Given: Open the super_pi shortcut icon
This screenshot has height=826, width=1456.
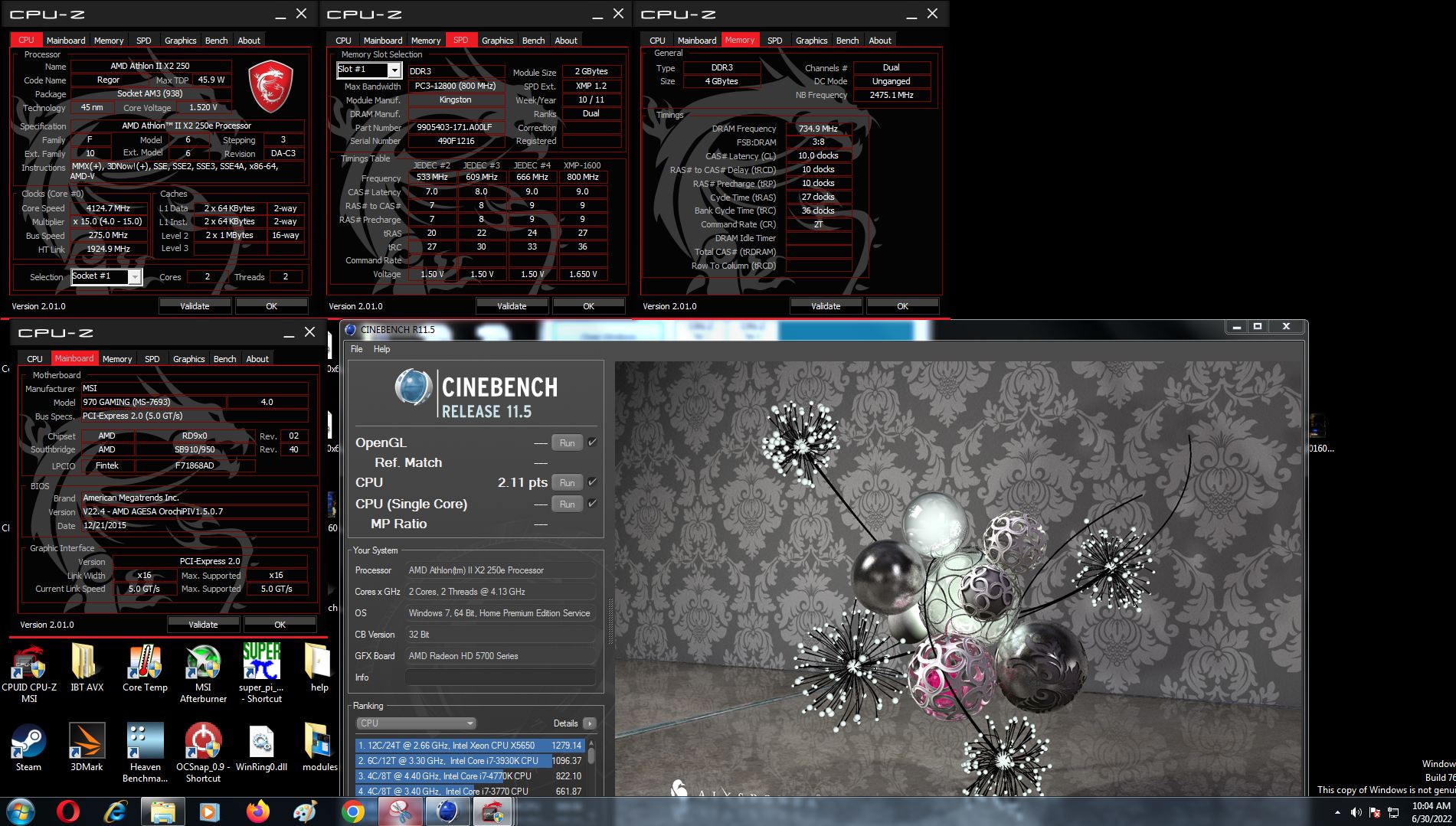Looking at the screenshot, I should pos(261,673).
